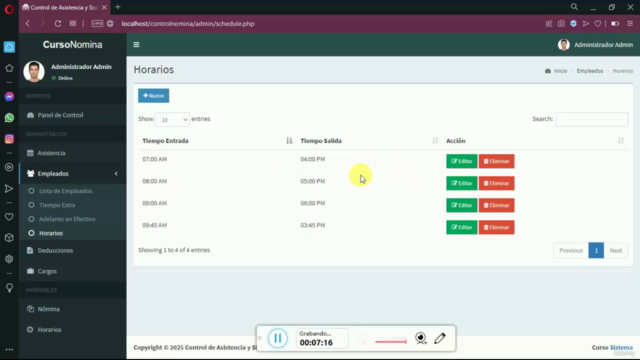Open recorder pencil drawing tool
Image resolution: width=640 pixels, height=360 pixels.
440,338
